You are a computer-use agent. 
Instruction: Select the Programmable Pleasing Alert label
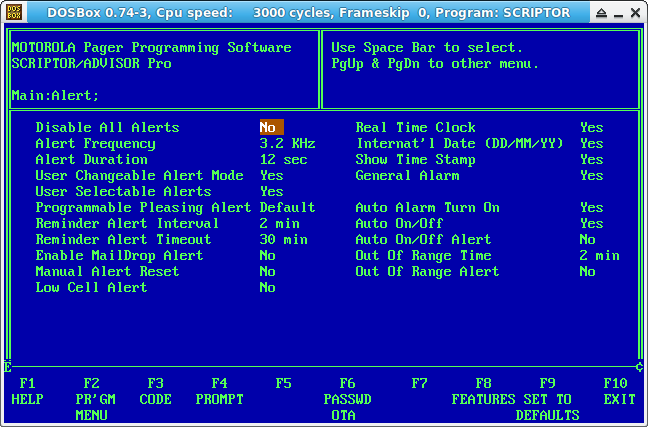coord(143,208)
